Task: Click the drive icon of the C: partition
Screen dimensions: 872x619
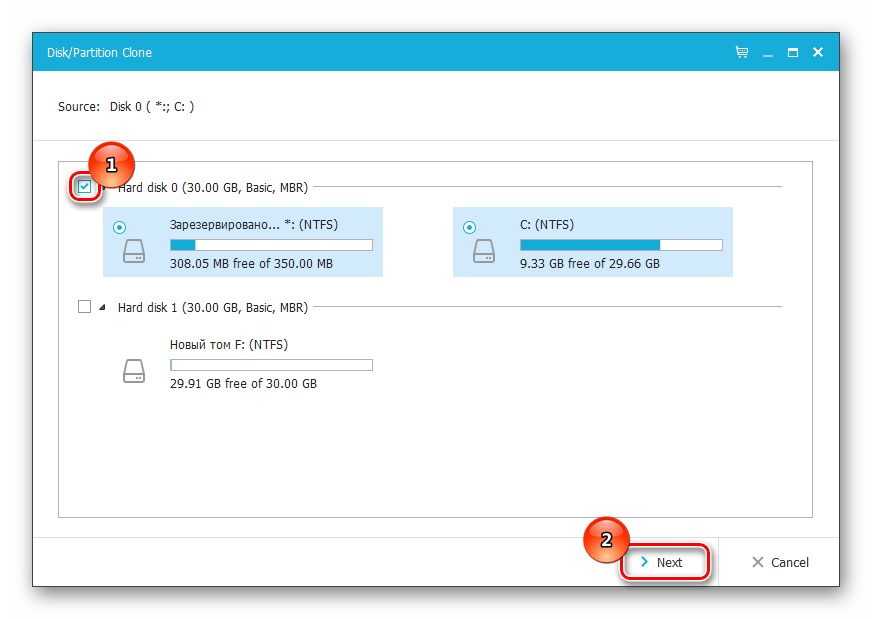Action: tap(484, 250)
